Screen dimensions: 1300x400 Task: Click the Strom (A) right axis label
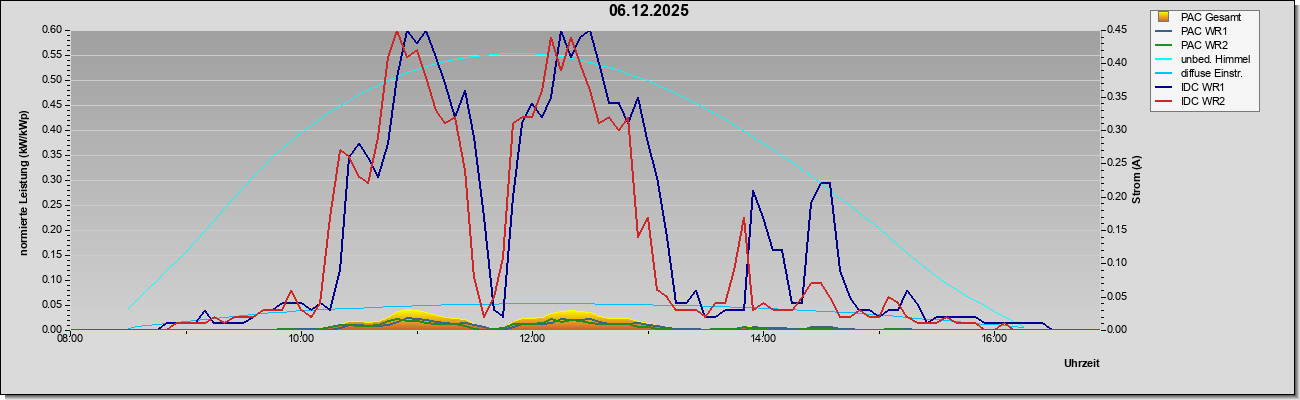coord(1136,180)
